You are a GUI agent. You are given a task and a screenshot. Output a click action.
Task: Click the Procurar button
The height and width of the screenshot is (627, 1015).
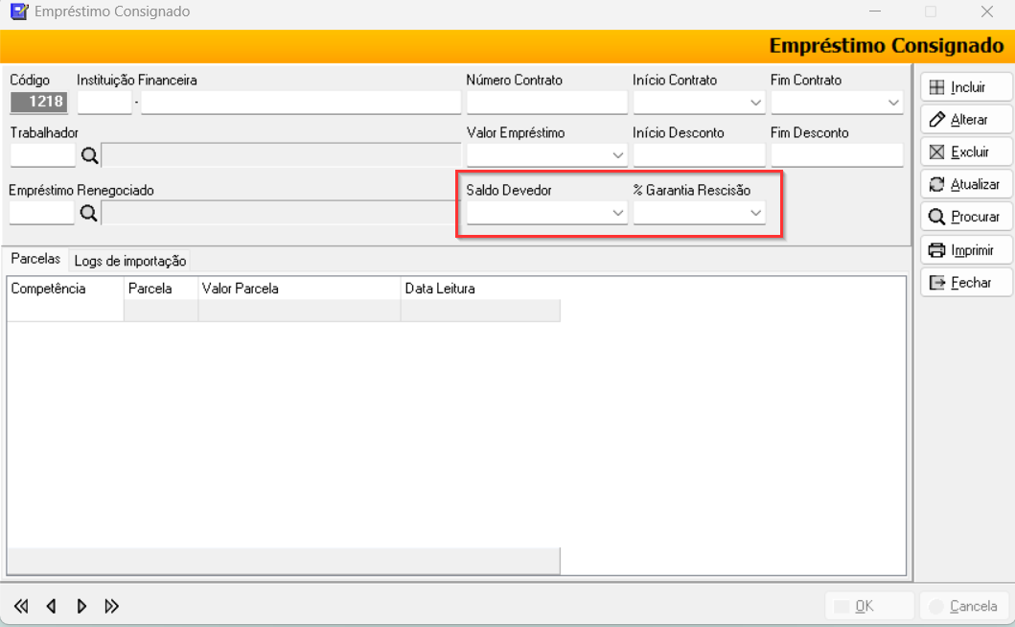click(x=966, y=217)
